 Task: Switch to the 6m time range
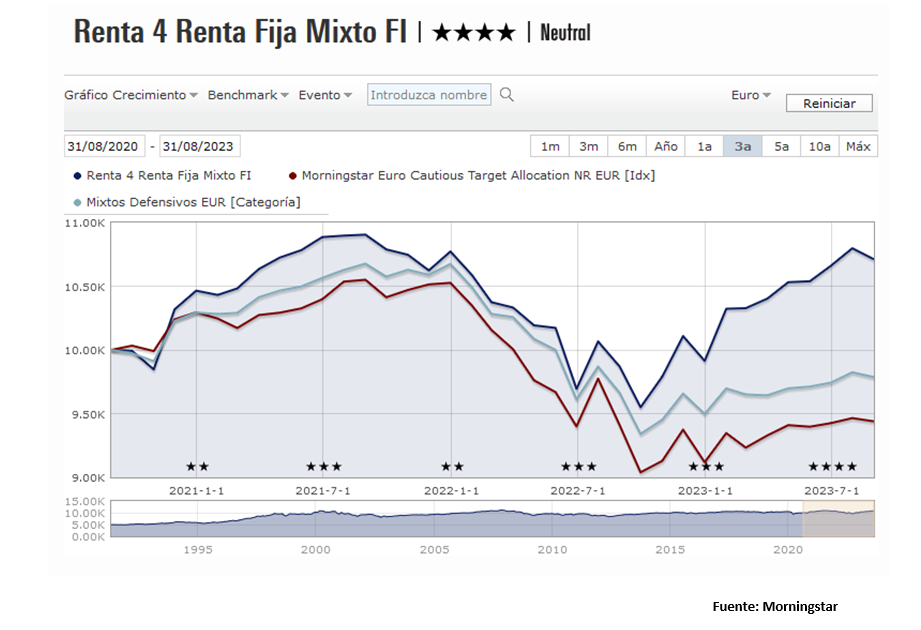(627, 146)
